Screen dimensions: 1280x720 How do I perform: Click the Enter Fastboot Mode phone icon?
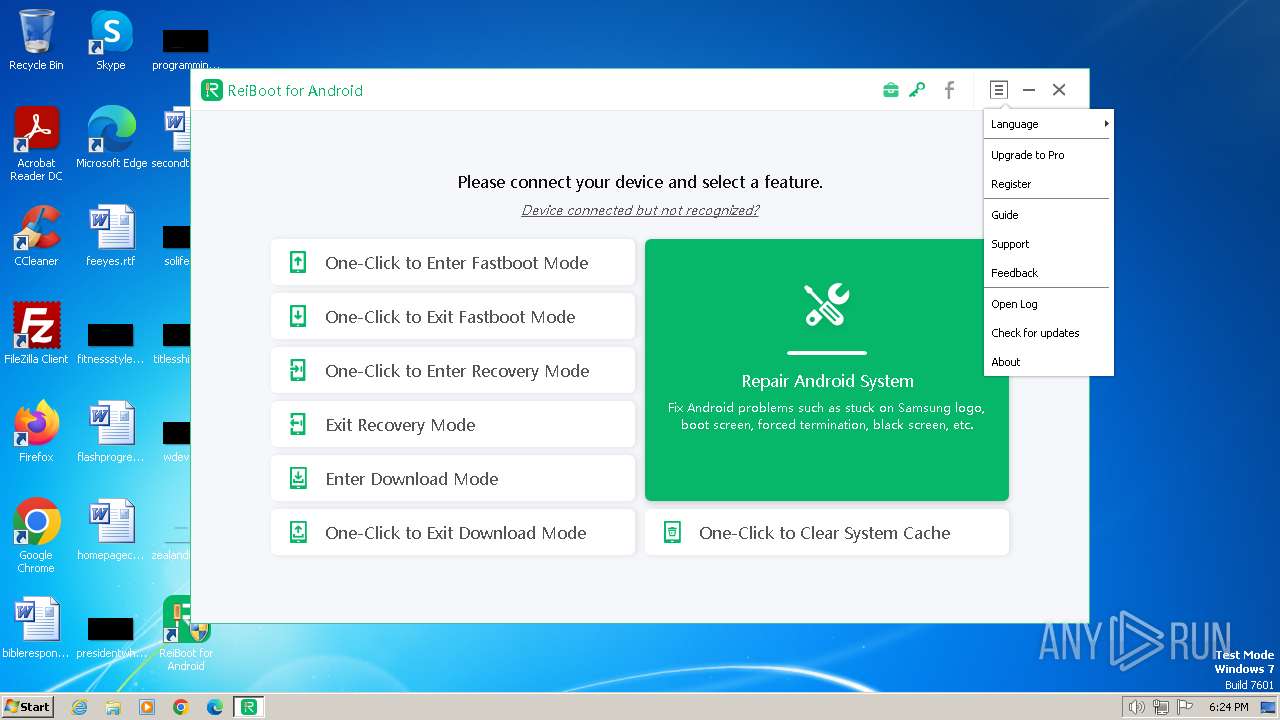298,263
